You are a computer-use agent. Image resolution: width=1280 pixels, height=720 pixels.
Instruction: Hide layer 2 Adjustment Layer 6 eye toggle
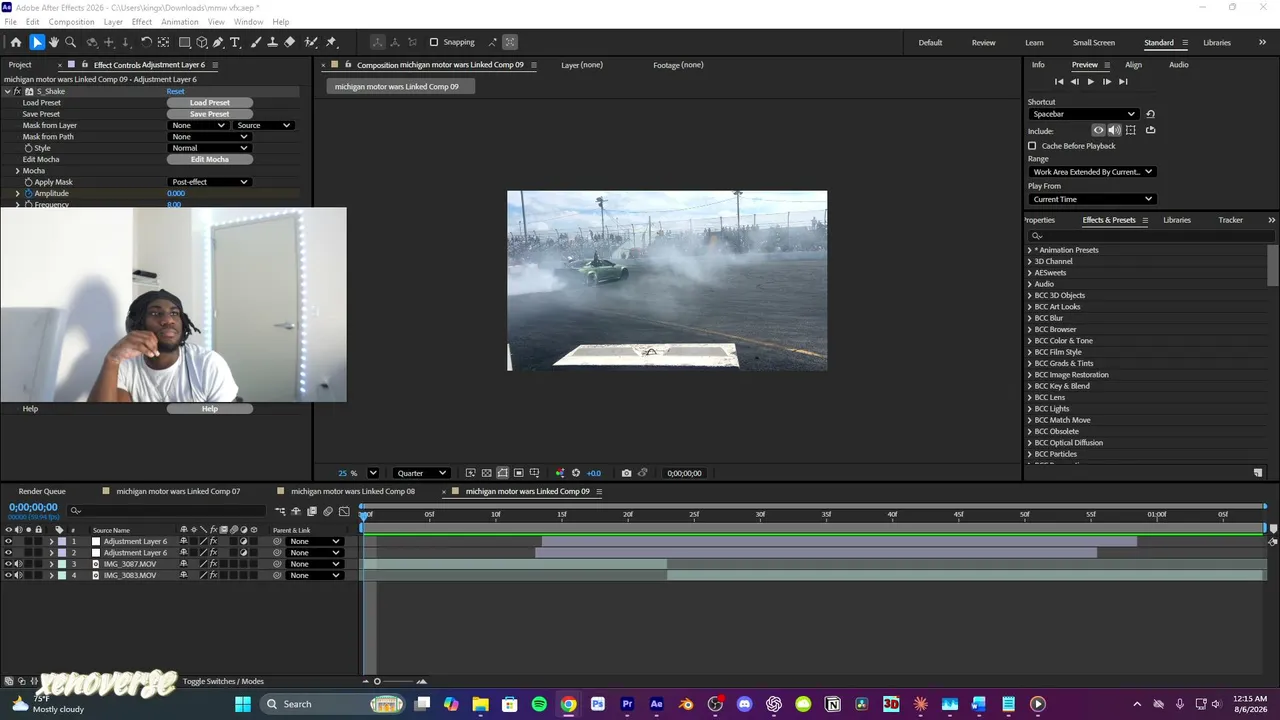click(x=9, y=552)
